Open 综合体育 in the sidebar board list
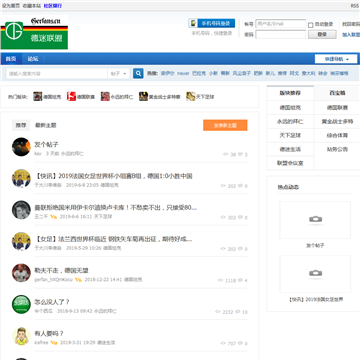Screen dimensions: 360x360 click(x=337, y=135)
